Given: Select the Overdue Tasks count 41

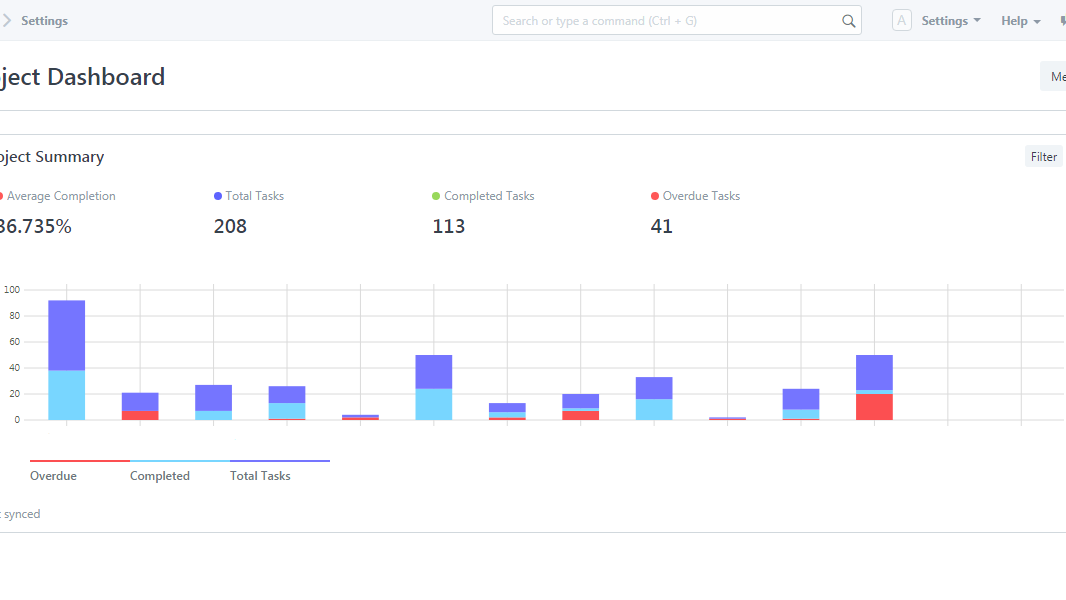Looking at the screenshot, I should [x=661, y=227].
